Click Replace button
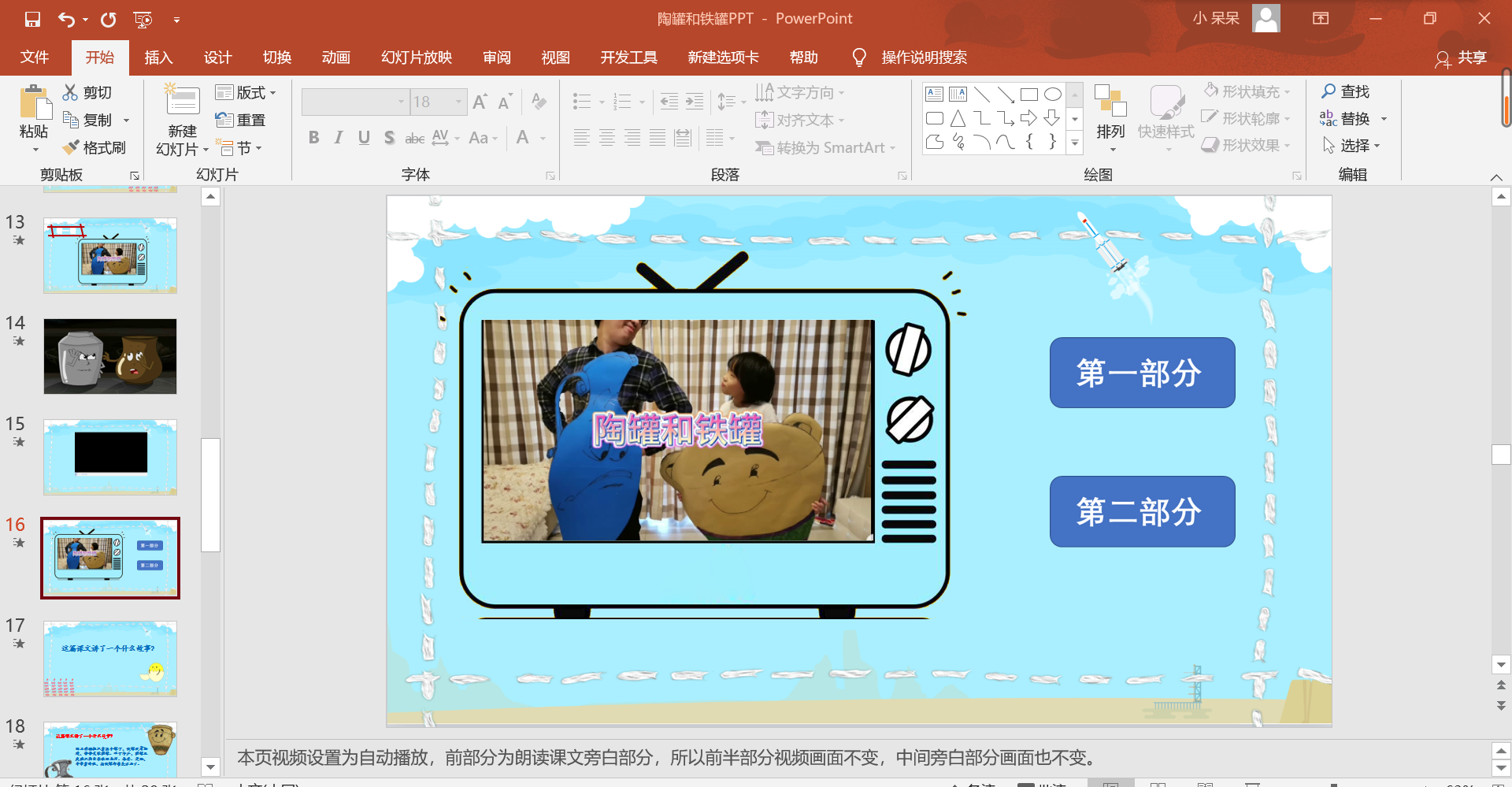Image resolution: width=1512 pixels, height=787 pixels. tap(1345, 118)
